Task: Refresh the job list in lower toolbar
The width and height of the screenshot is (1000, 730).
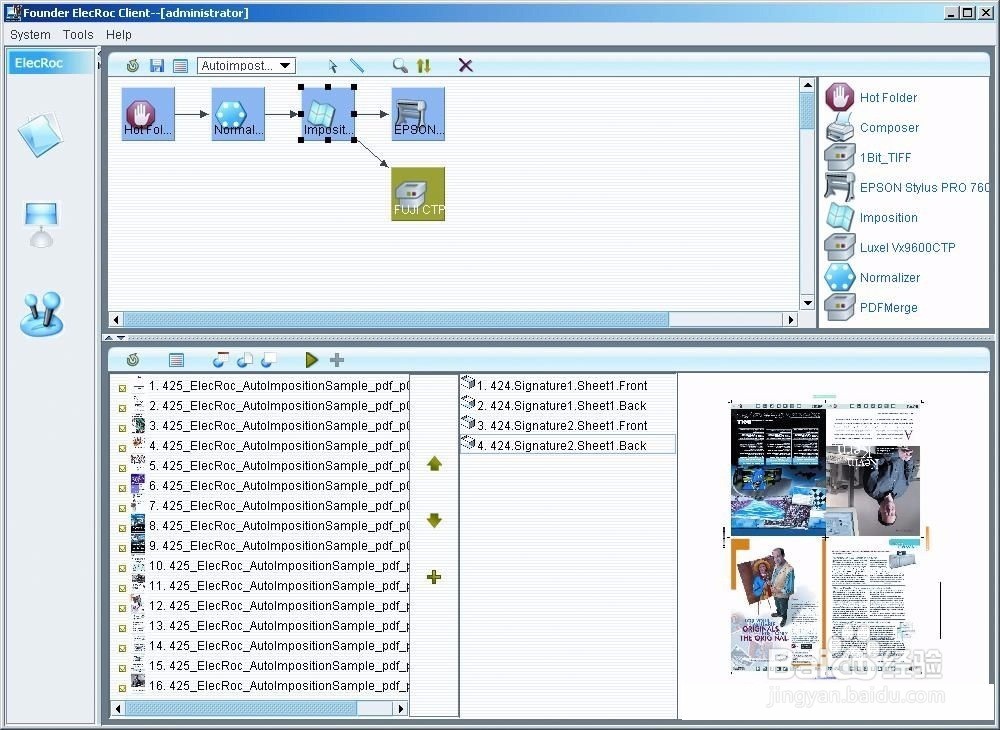Action: click(x=133, y=360)
